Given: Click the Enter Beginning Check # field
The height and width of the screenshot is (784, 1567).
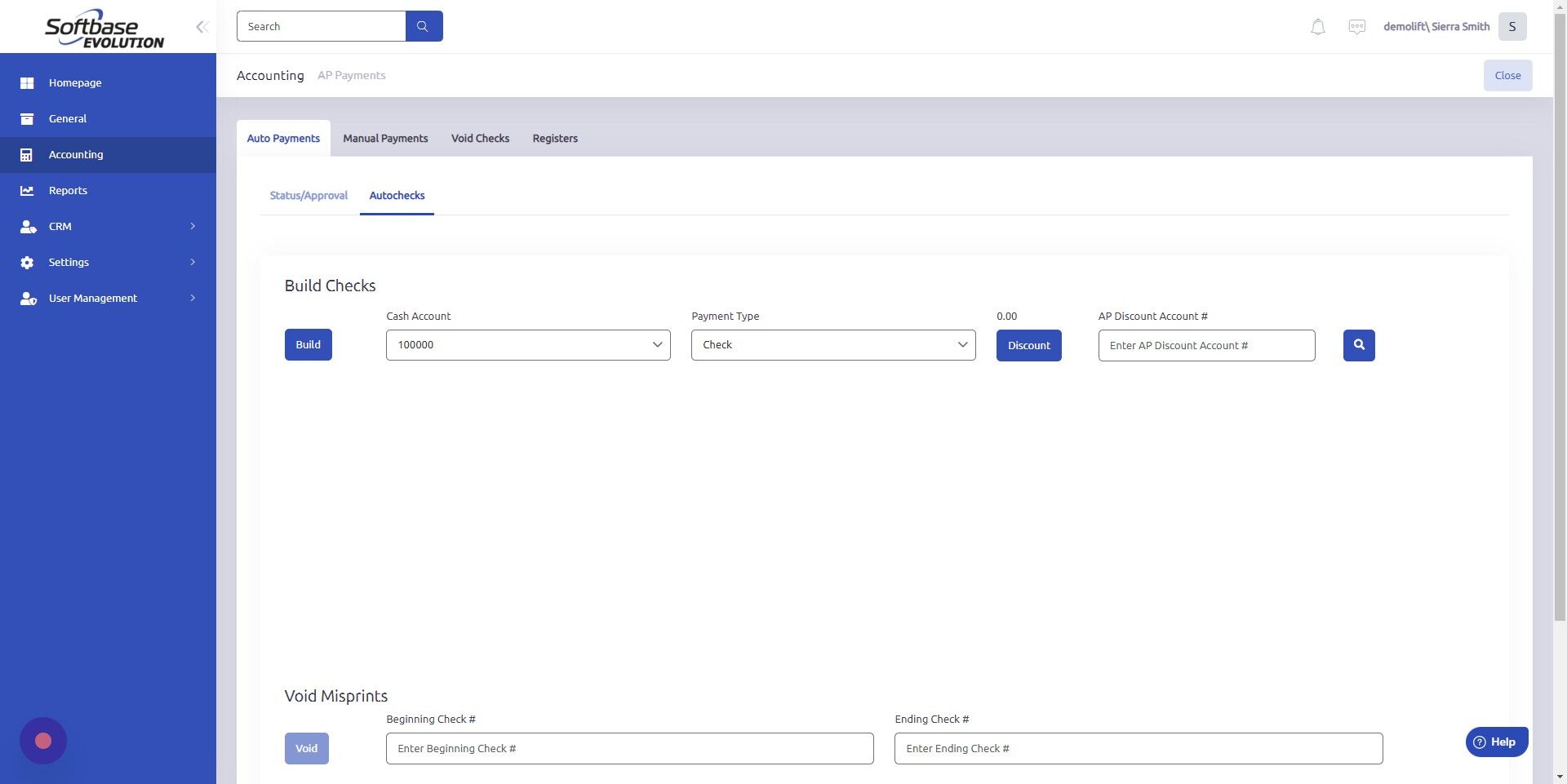Looking at the screenshot, I should pyautogui.click(x=628, y=748).
